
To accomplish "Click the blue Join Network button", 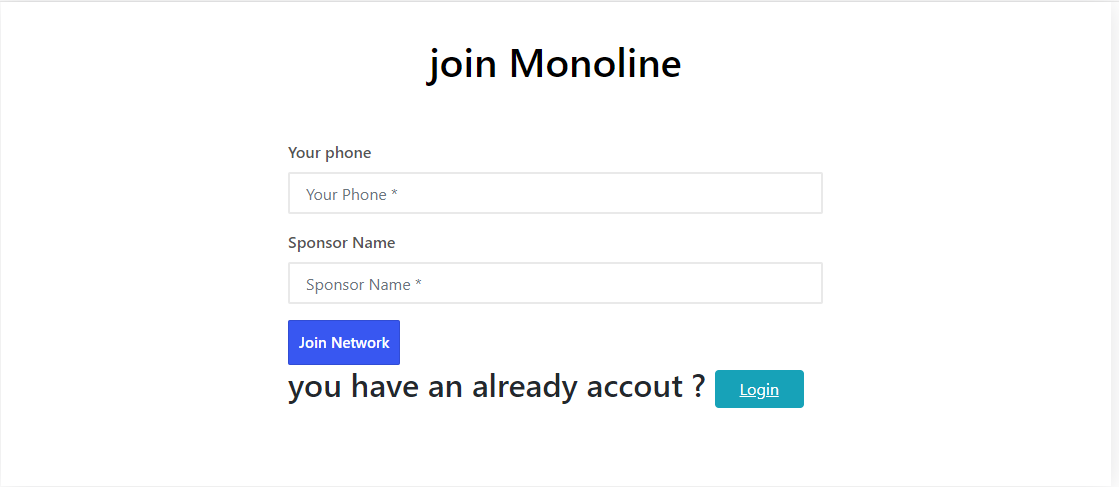I will [344, 342].
